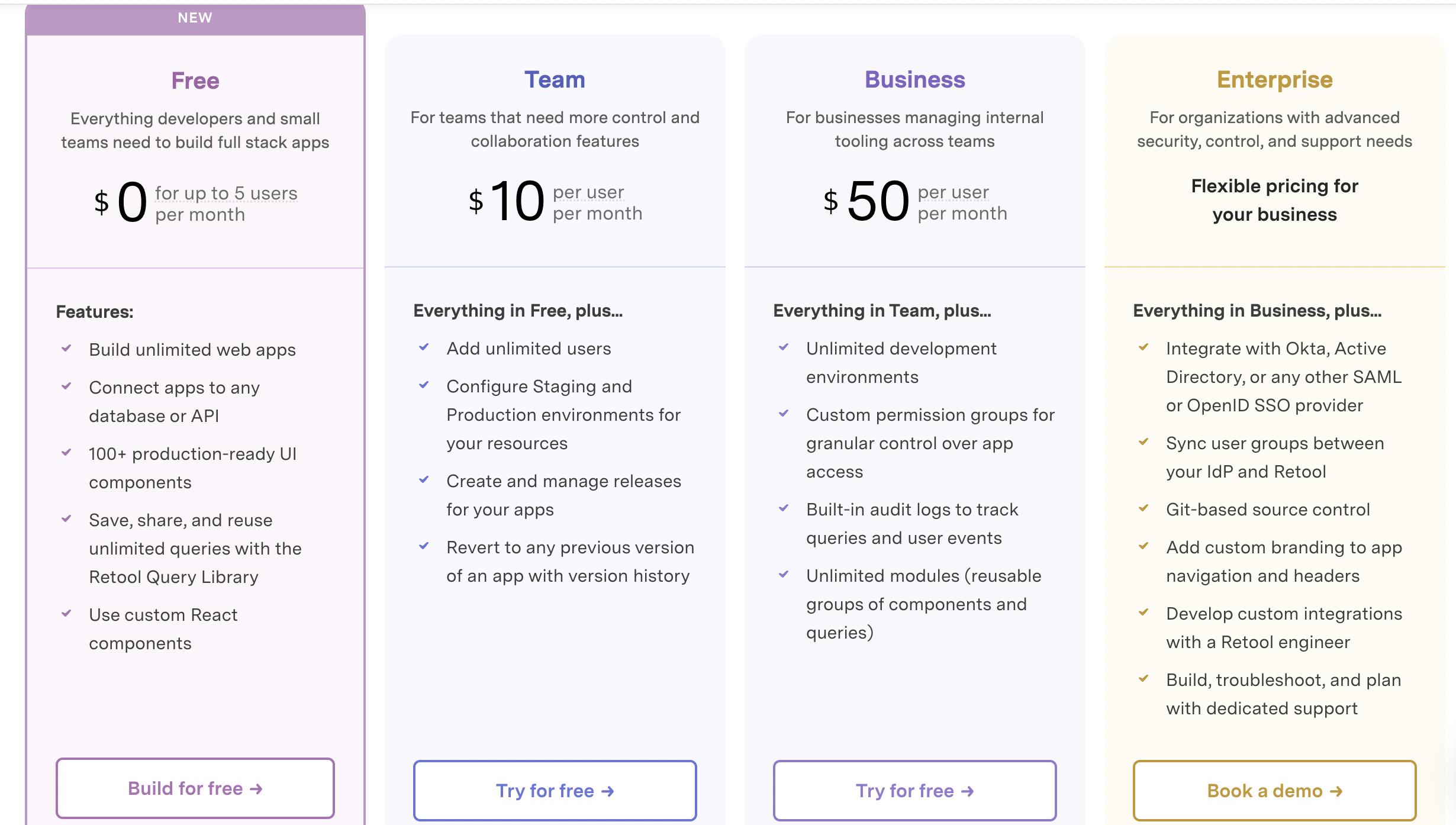Click checkmark next to 'Built-in audit logs'
Viewport: 1456px width, 825px height.
tap(784, 508)
